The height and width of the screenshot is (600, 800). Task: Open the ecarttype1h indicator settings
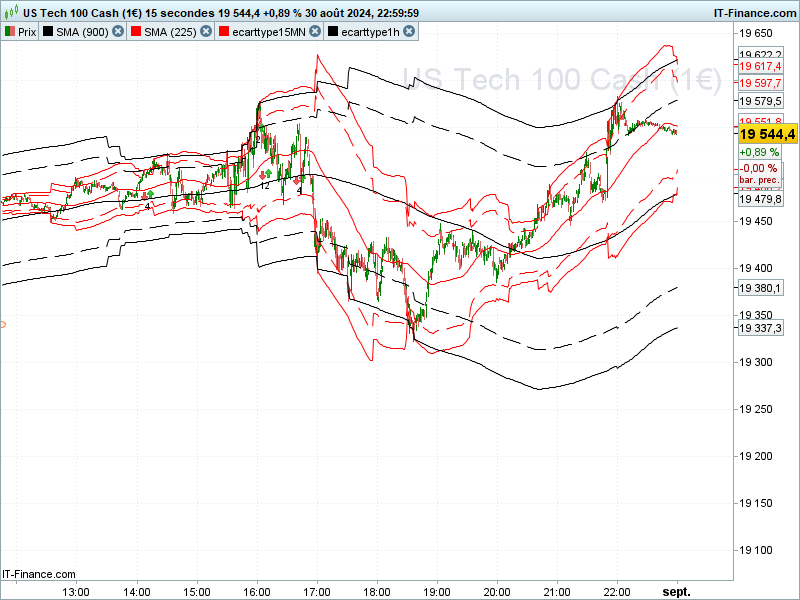pos(370,32)
